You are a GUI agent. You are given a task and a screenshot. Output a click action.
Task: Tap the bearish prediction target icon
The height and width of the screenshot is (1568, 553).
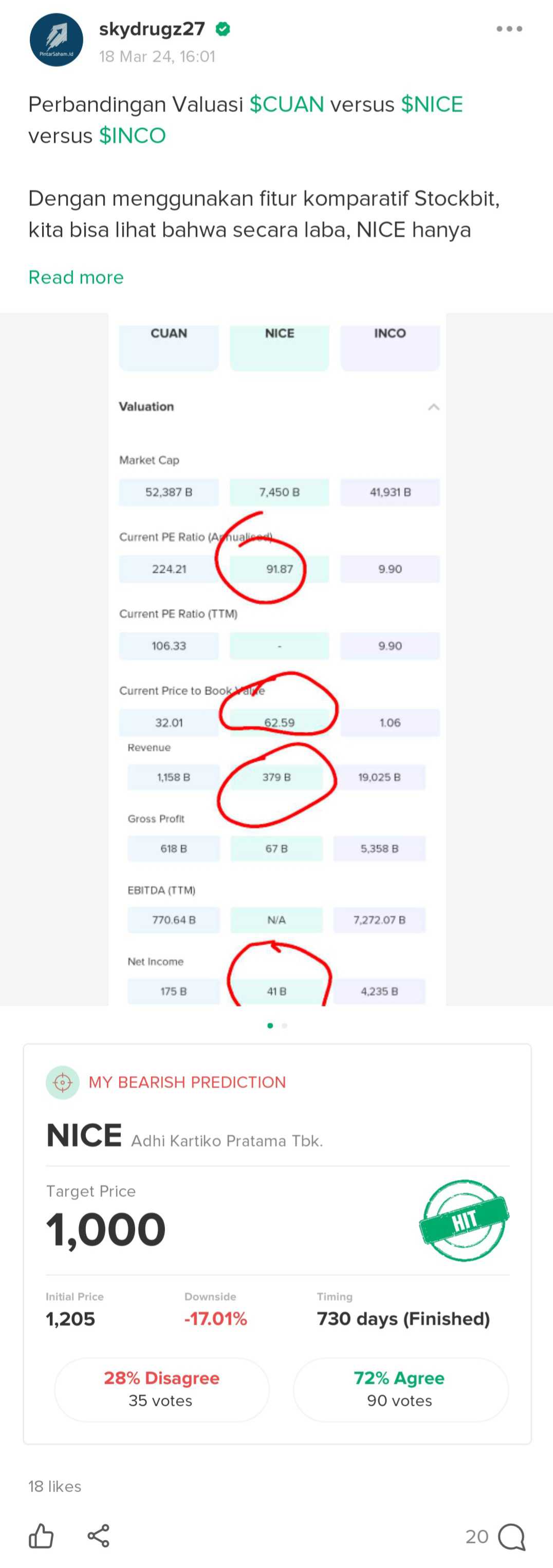pos(63,1082)
